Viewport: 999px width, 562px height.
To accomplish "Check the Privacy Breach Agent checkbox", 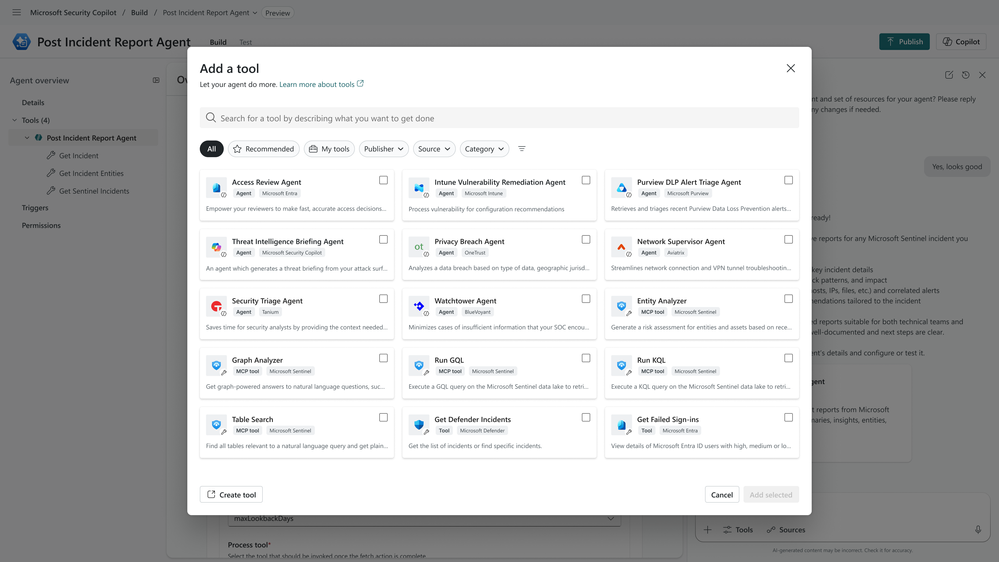I will click(586, 240).
